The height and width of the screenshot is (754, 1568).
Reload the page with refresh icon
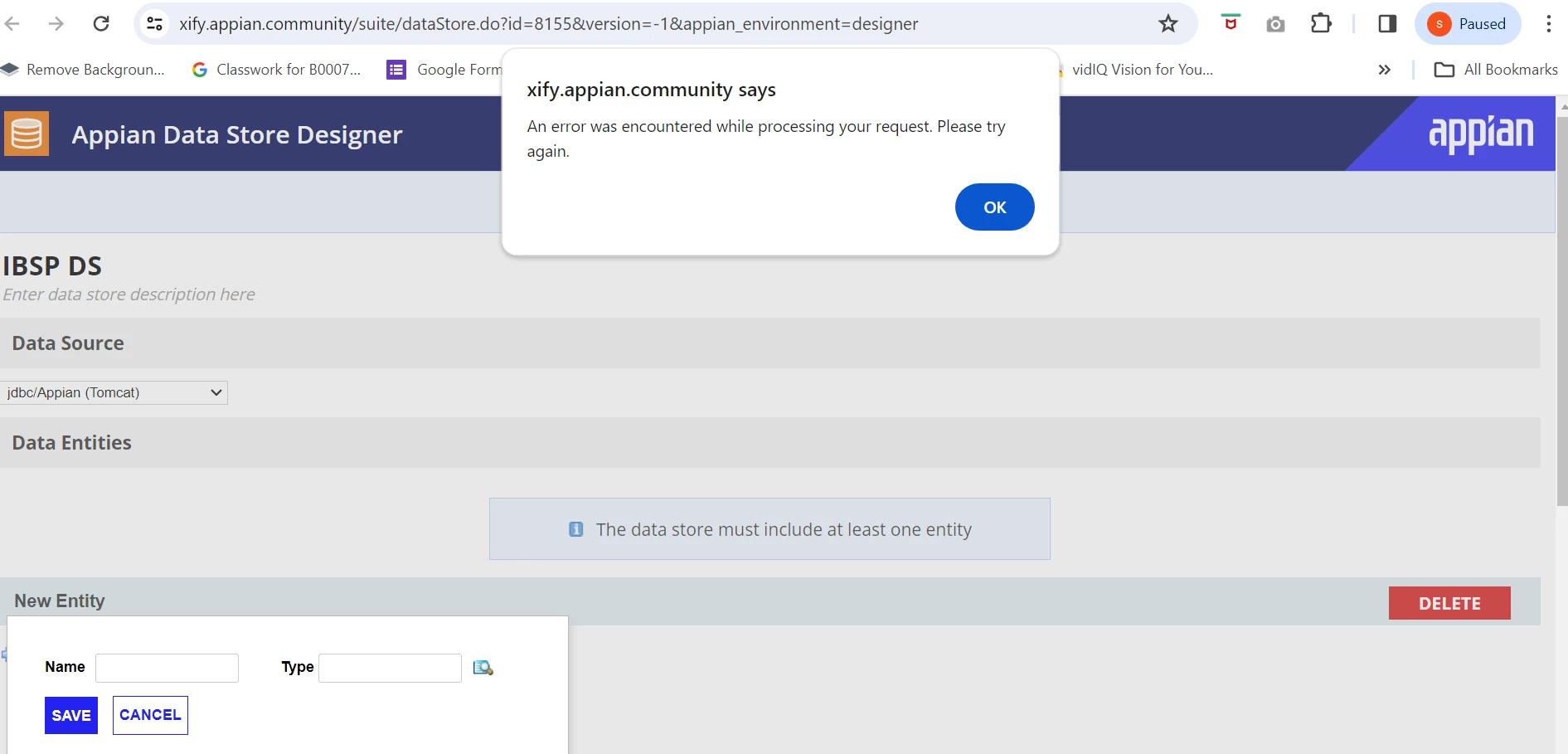point(101,23)
